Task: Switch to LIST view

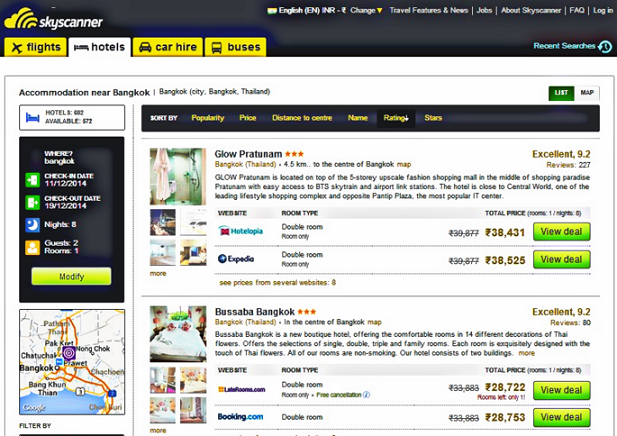Action: [x=561, y=93]
